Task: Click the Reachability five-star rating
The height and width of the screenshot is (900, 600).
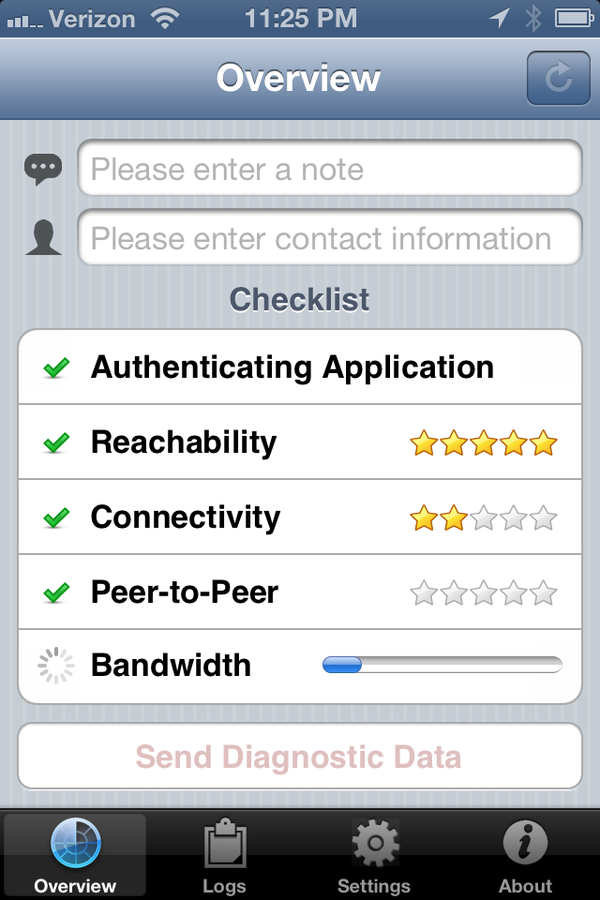Action: [x=483, y=443]
